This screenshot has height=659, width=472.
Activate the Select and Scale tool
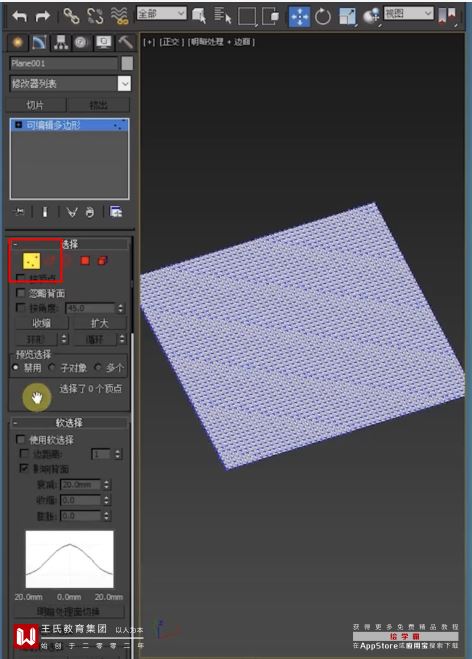tap(348, 16)
